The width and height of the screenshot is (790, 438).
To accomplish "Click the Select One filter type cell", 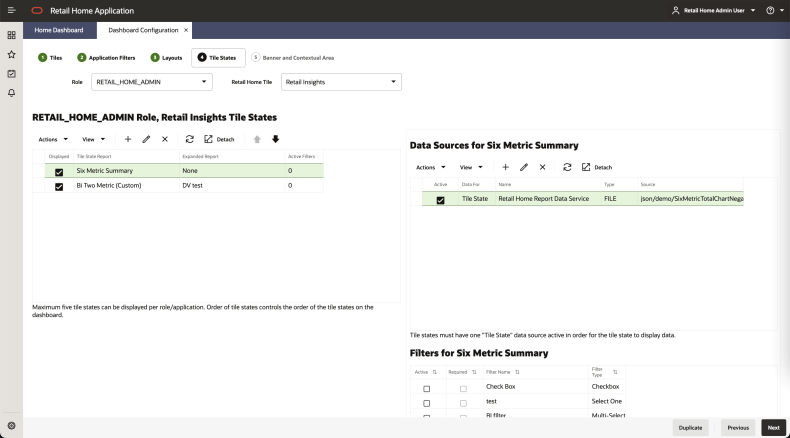I will click(x=607, y=401).
